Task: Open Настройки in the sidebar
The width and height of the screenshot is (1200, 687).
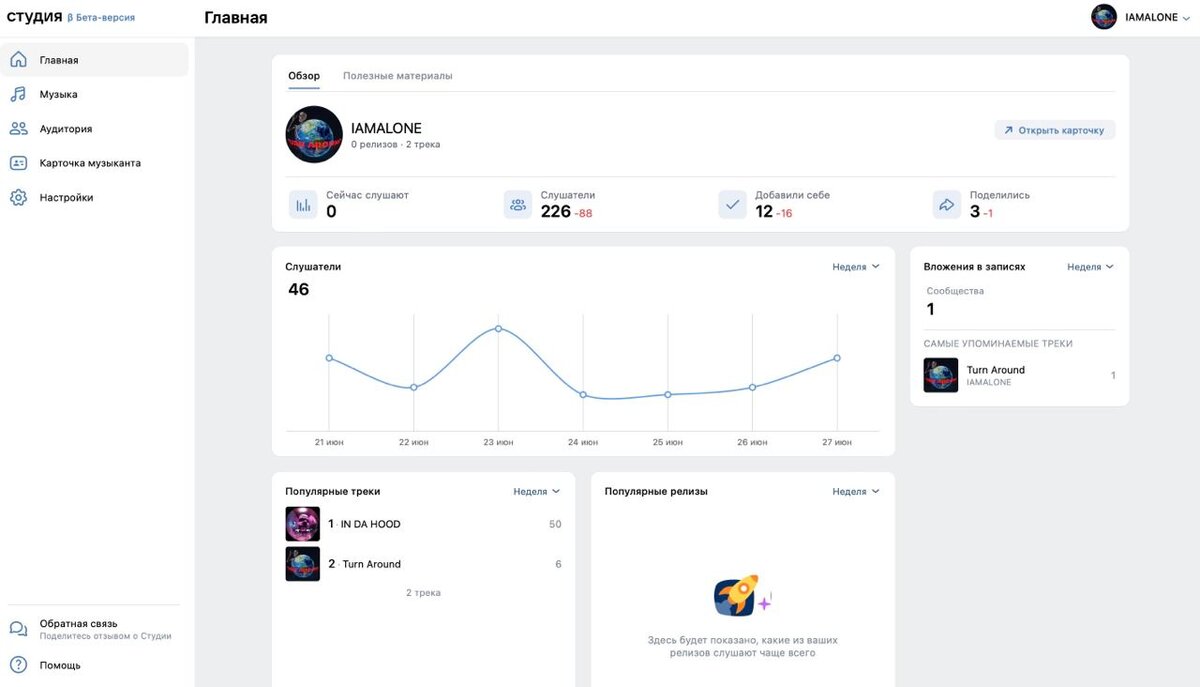Action: point(94,198)
